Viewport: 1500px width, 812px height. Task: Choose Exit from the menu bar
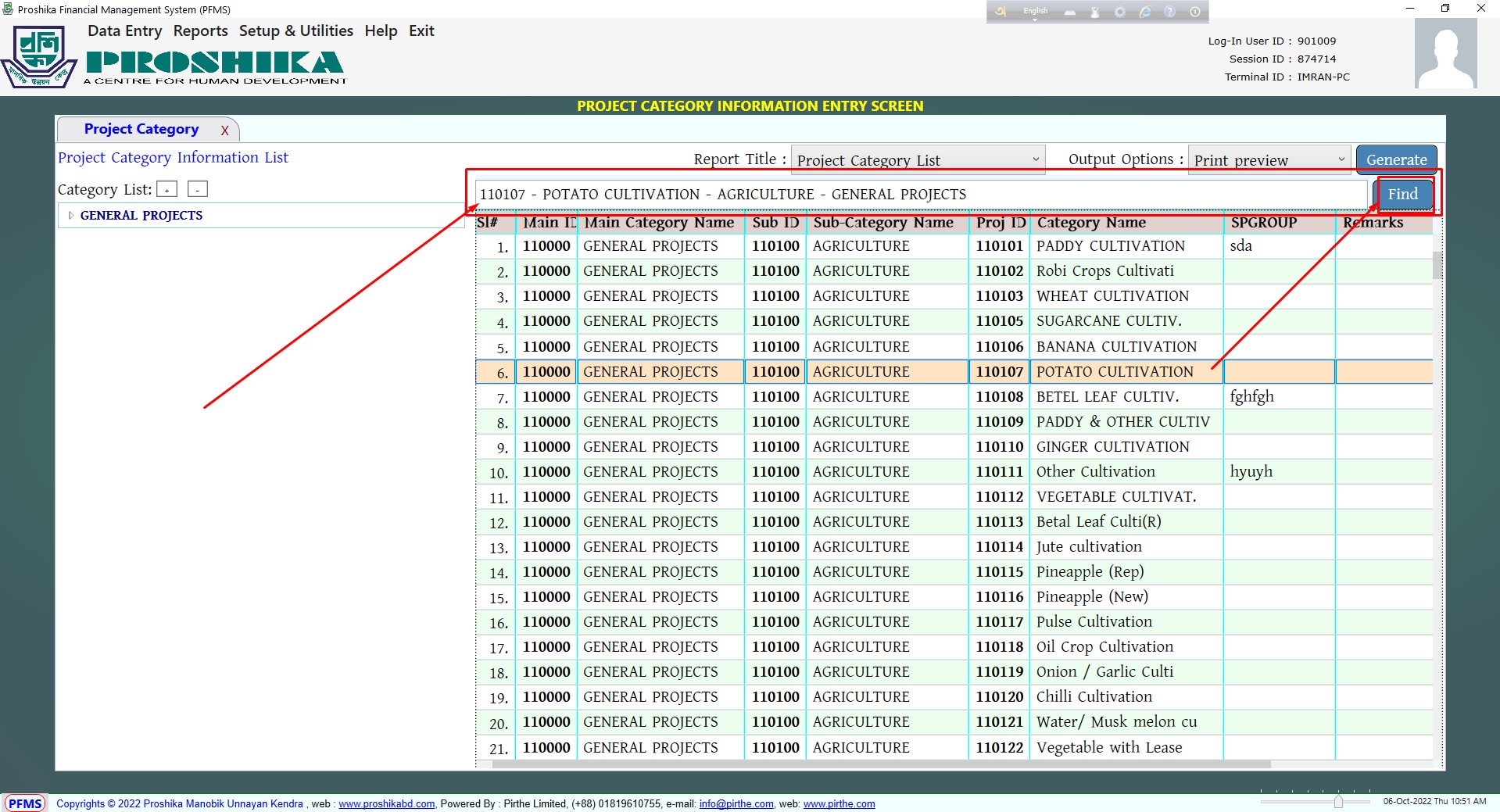(421, 31)
